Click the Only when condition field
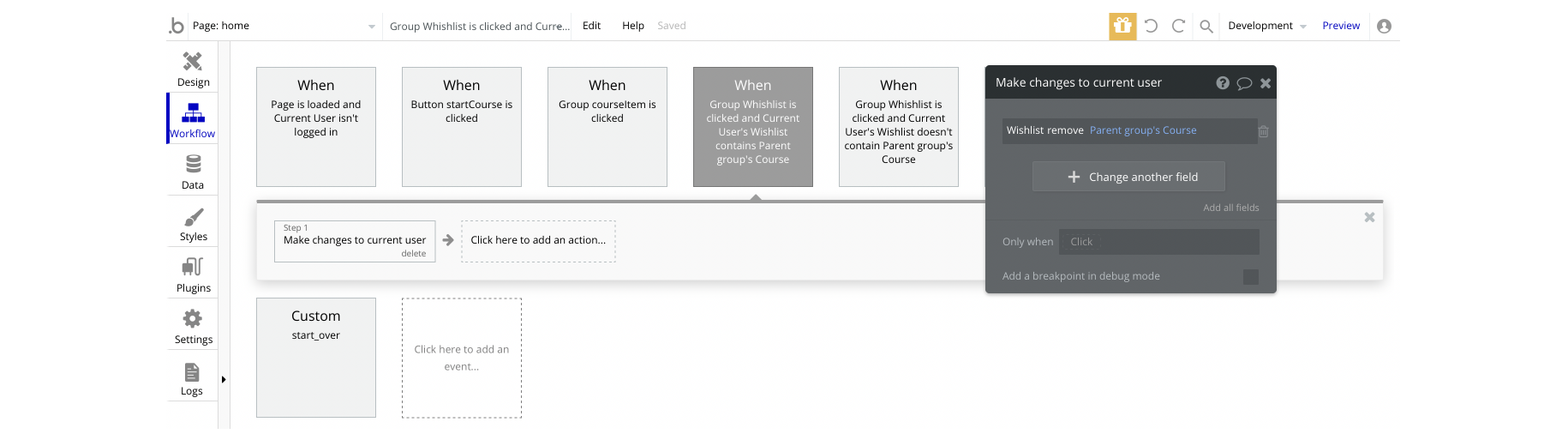 point(1158,242)
